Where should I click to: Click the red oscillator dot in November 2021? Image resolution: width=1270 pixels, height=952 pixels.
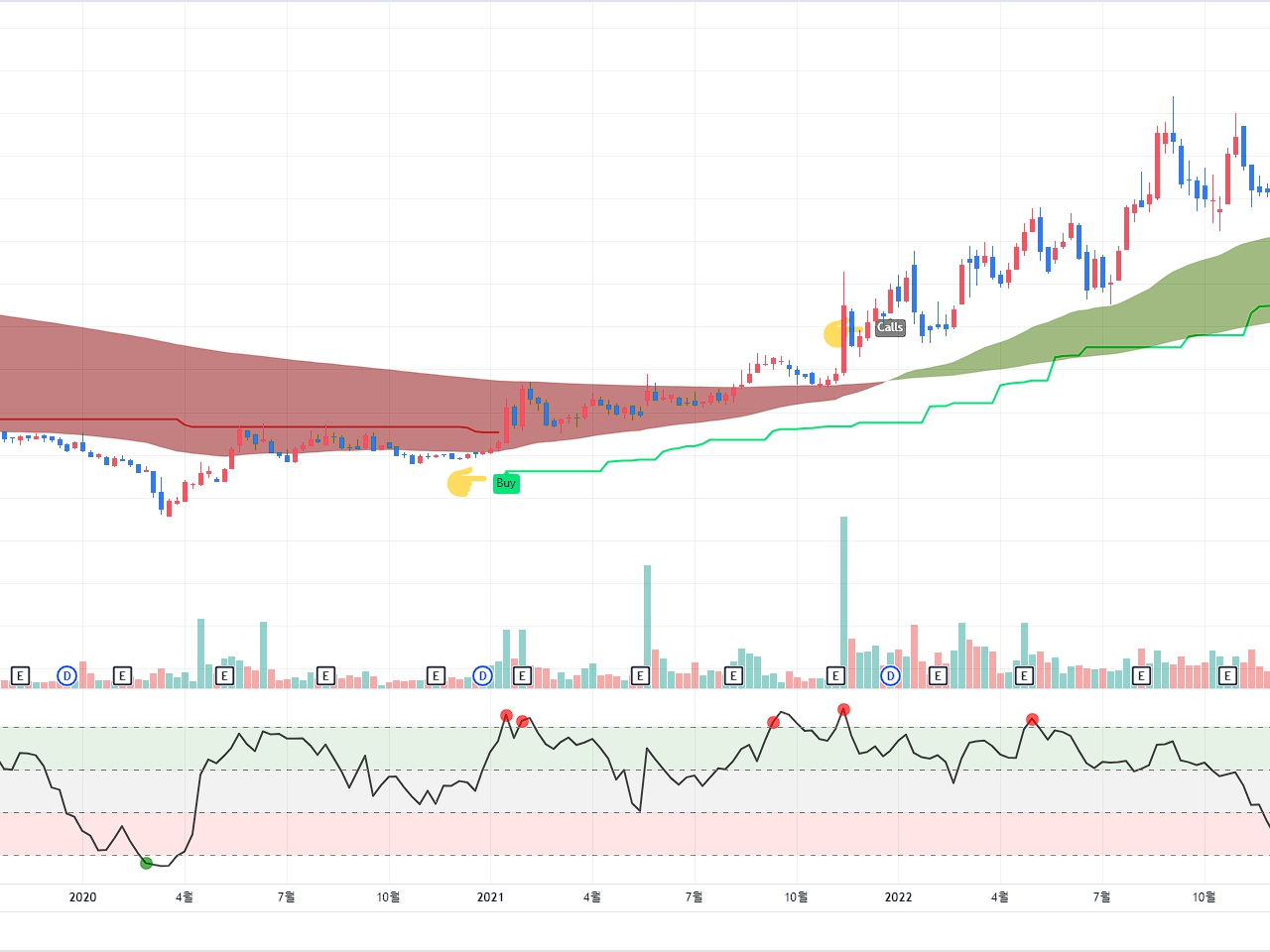pos(843,709)
